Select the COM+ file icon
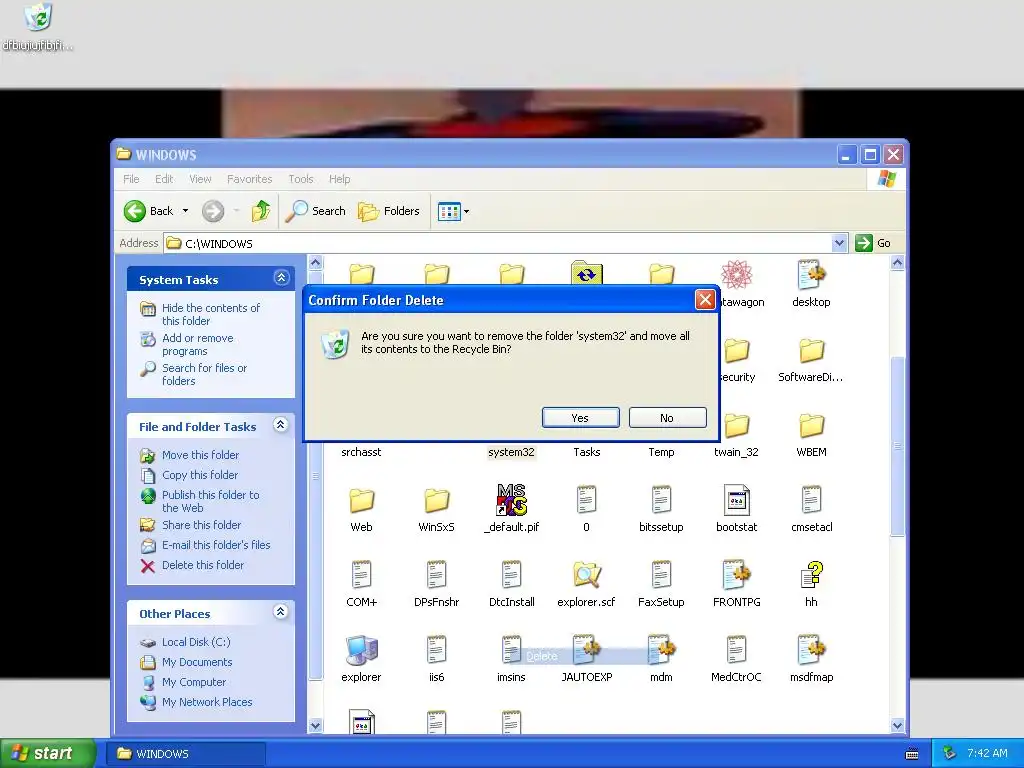 361,575
